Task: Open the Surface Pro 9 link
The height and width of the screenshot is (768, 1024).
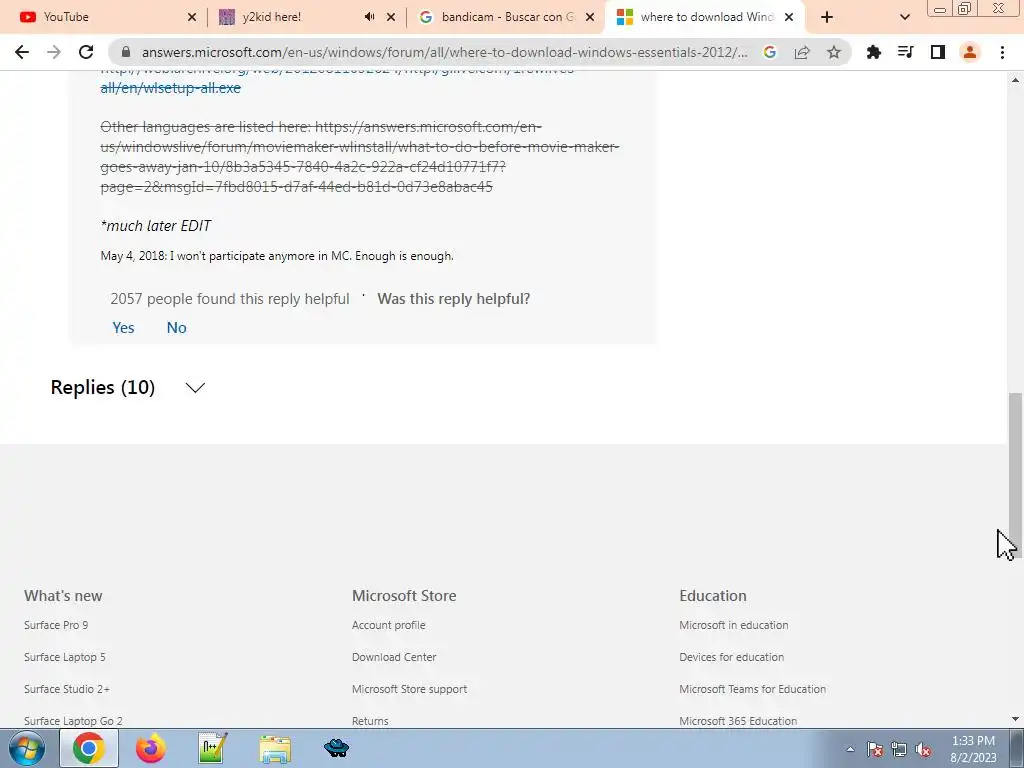Action: (x=56, y=625)
